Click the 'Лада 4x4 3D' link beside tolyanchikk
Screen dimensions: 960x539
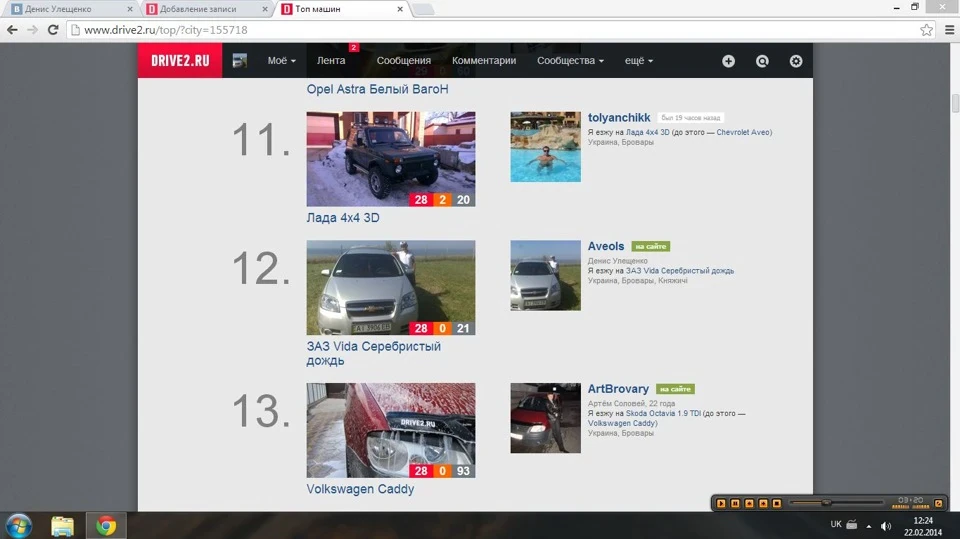(647, 132)
